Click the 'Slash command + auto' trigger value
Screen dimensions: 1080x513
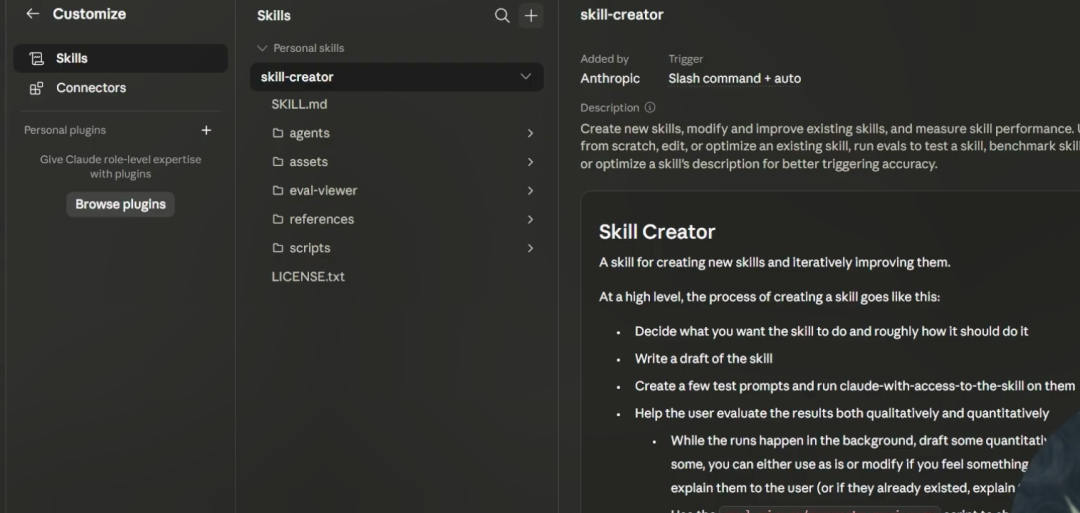(734, 78)
